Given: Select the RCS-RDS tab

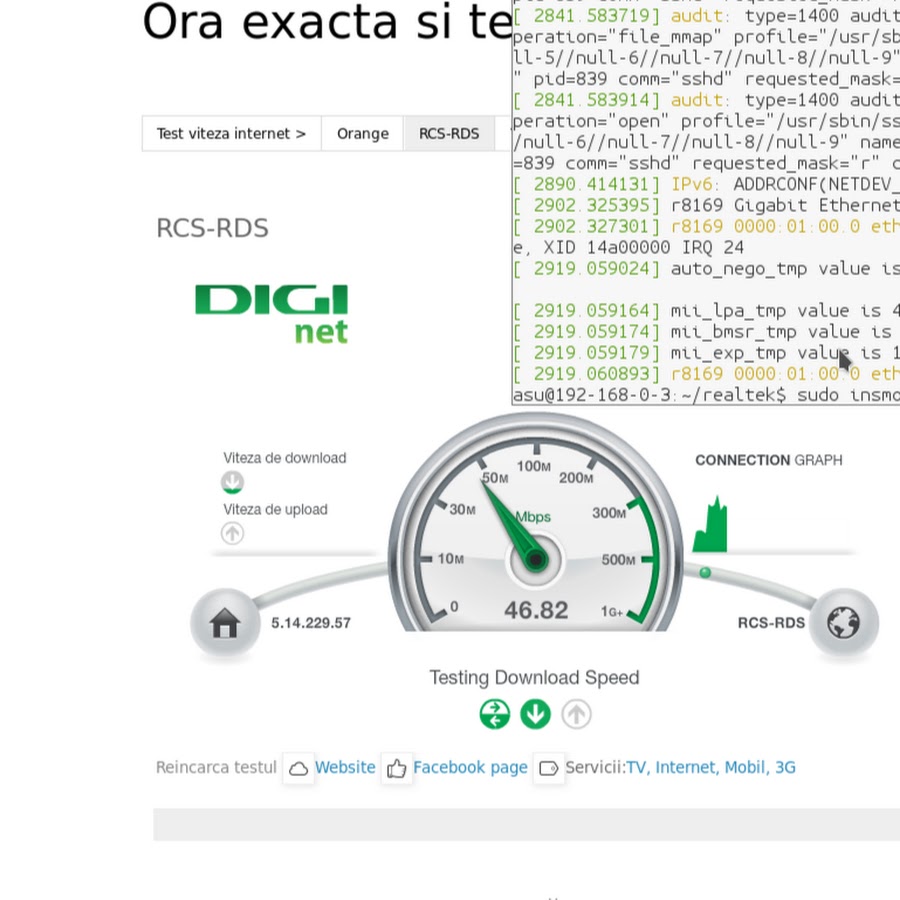Looking at the screenshot, I should click(449, 133).
